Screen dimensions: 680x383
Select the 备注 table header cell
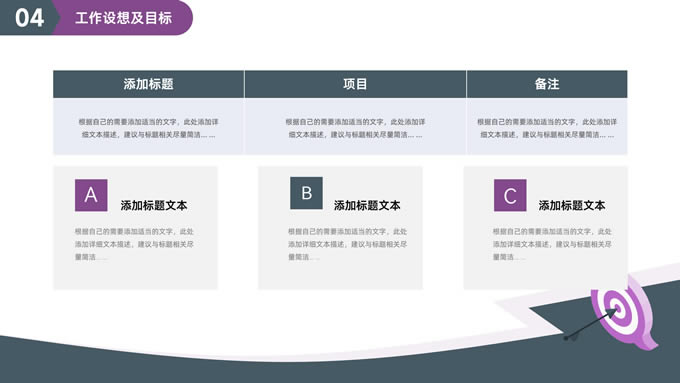tap(547, 84)
